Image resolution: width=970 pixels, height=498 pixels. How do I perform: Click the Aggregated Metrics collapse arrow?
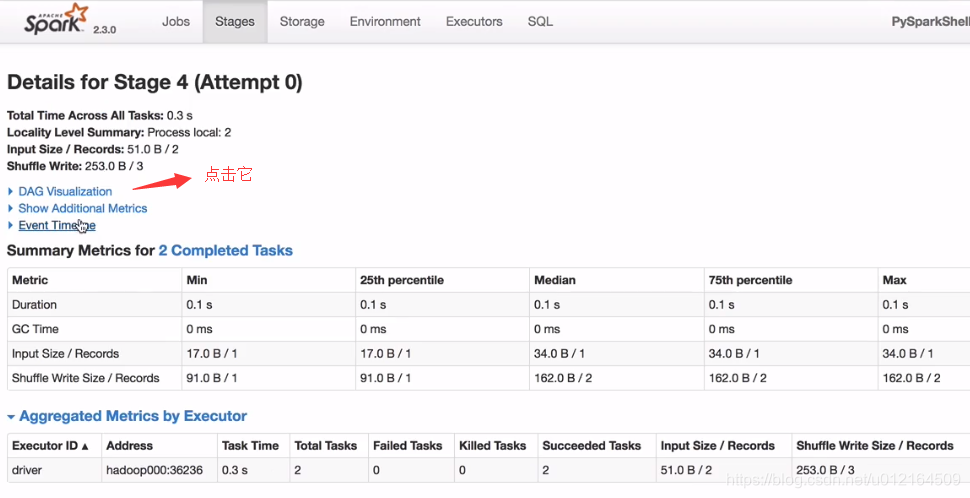coord(11,417)
